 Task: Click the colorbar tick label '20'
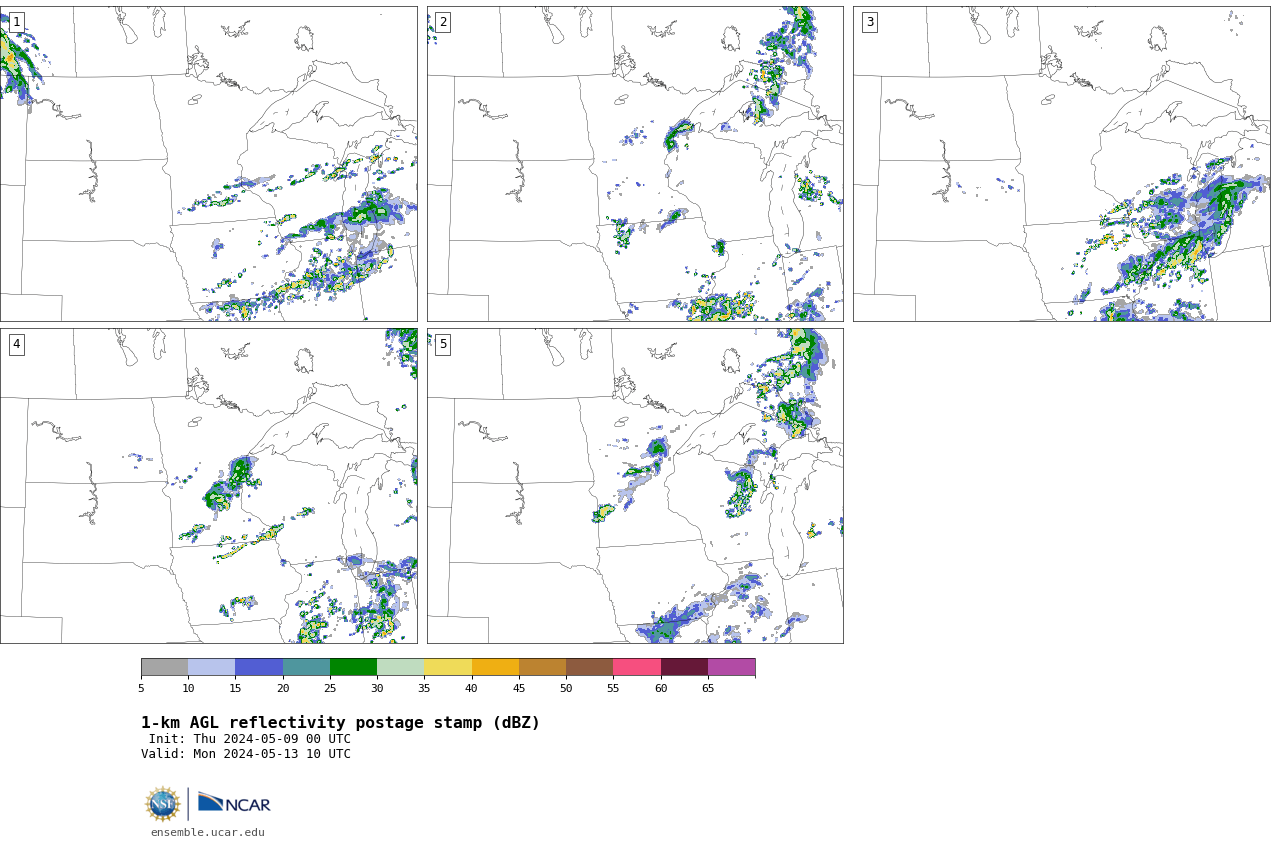coord(283,688)
